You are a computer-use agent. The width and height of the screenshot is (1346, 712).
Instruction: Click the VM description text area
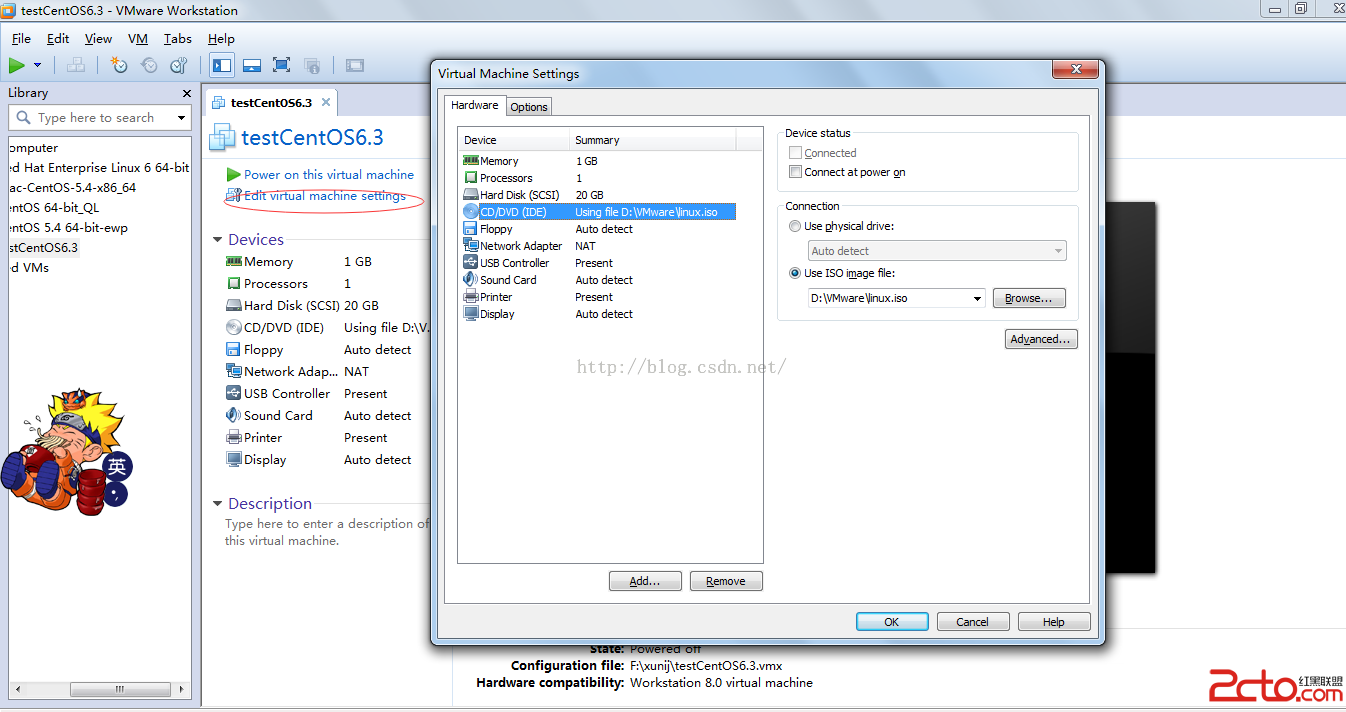(x=326, y=532)
